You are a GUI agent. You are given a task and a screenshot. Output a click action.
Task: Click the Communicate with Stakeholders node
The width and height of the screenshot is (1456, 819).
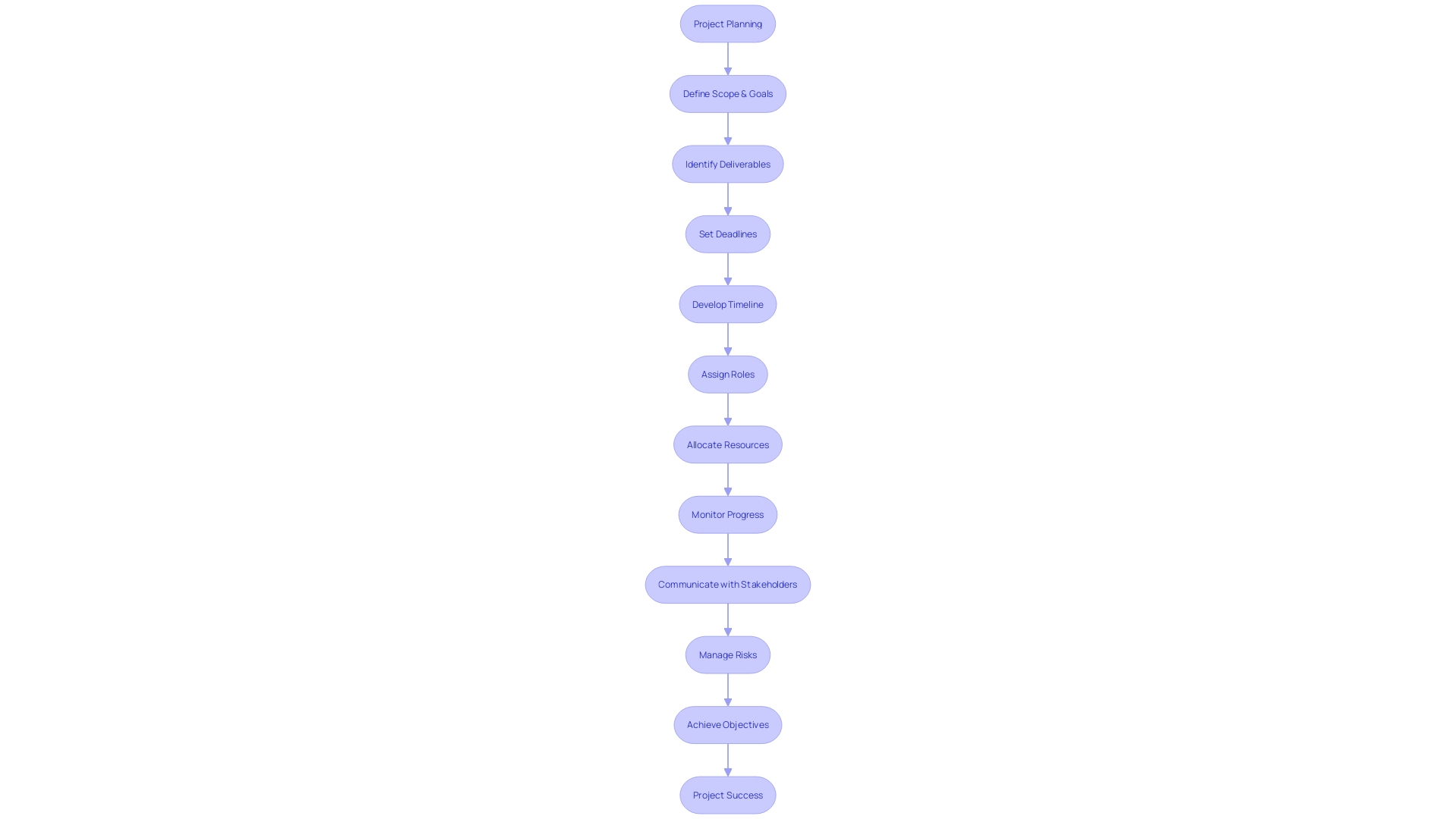click(728, 584)
